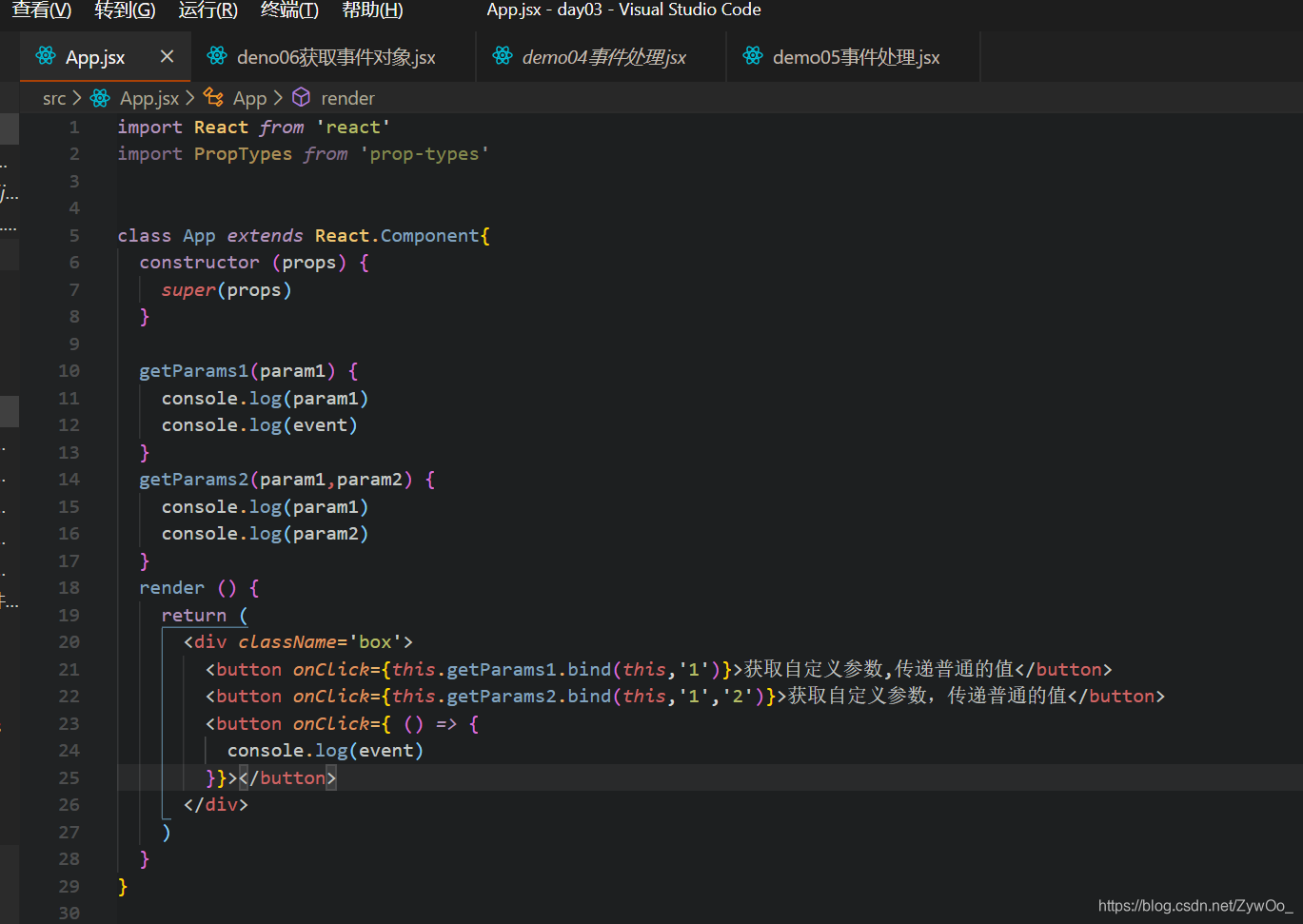1303x924 pixels.
Task: Click 'this.getParams1.bind' on line 21
Action: pos(502,670)
